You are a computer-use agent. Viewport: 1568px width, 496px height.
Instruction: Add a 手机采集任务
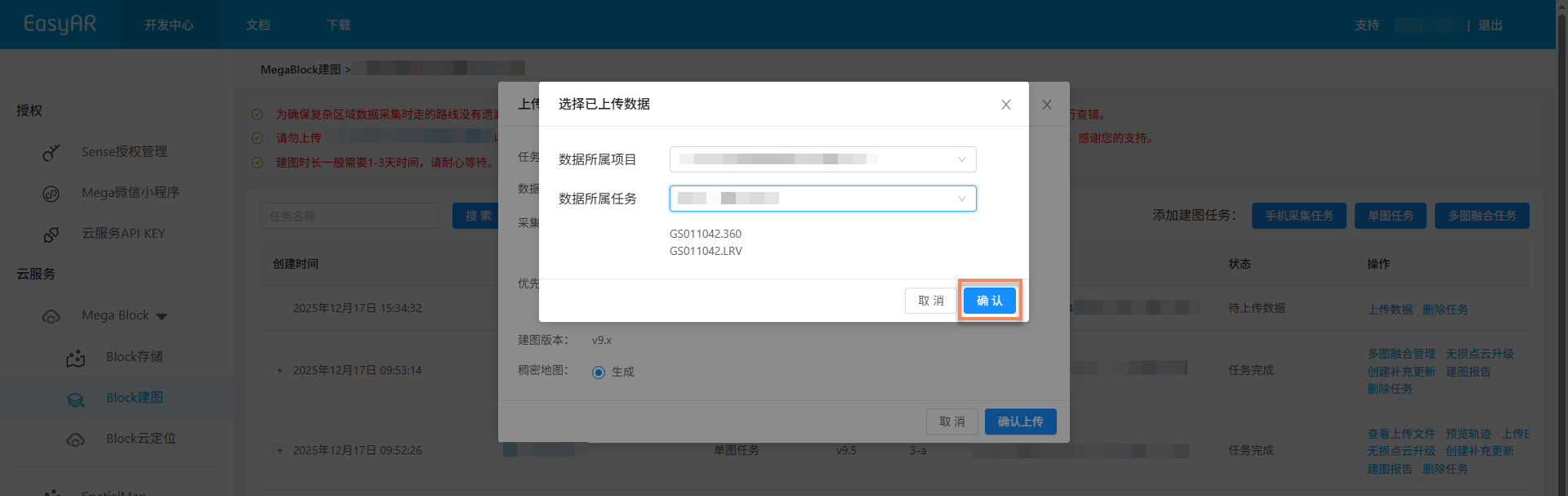(1299, 216)
